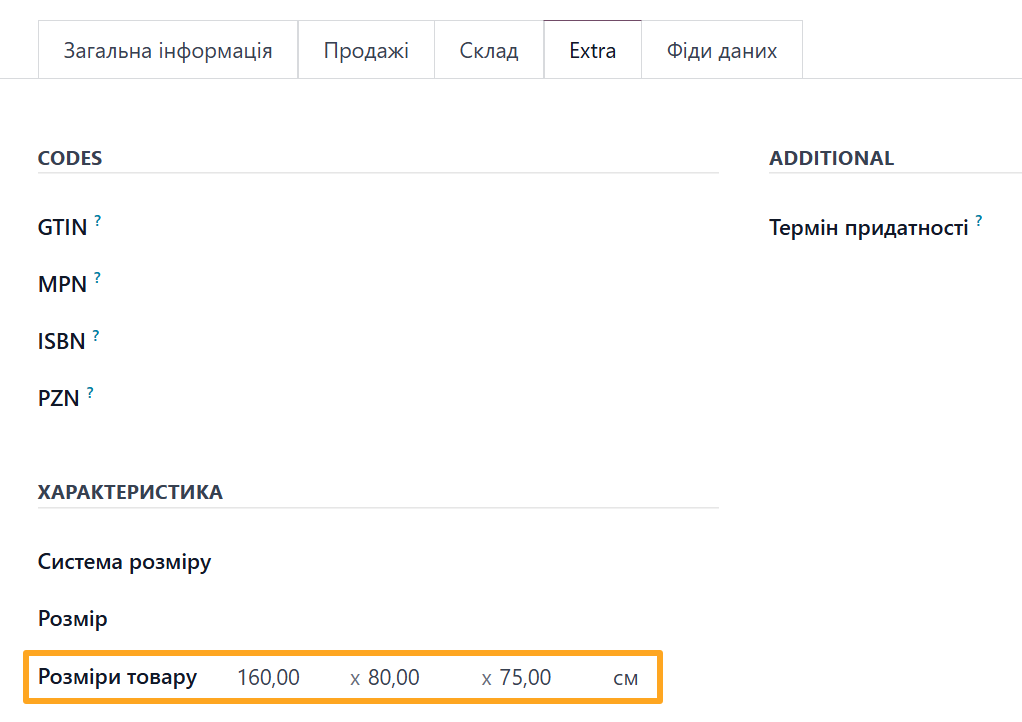
Task: Click the ХАРАКТЕРИСТИКА section header
Action: [x=130, y=492]
